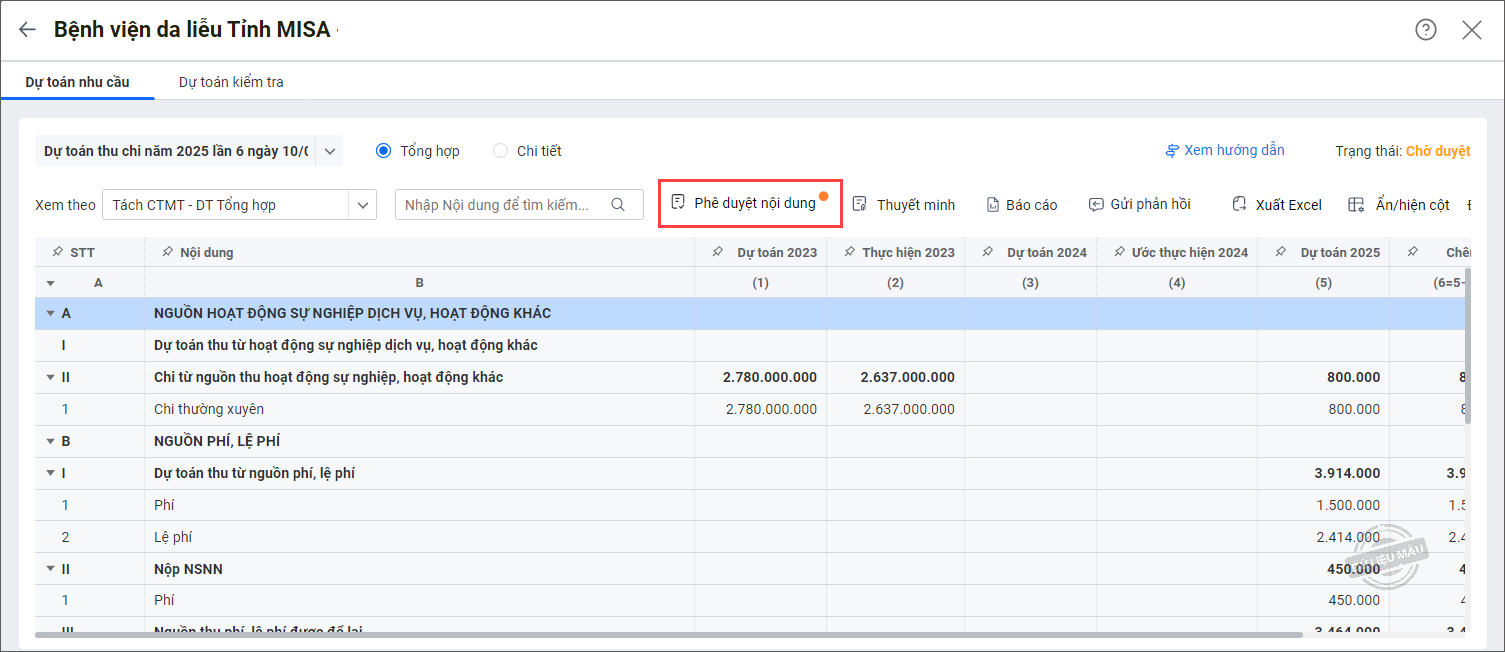1505x652 pixels.
Task: Click Gửi phản hồi in toolbar
Action: [1139, 205]
